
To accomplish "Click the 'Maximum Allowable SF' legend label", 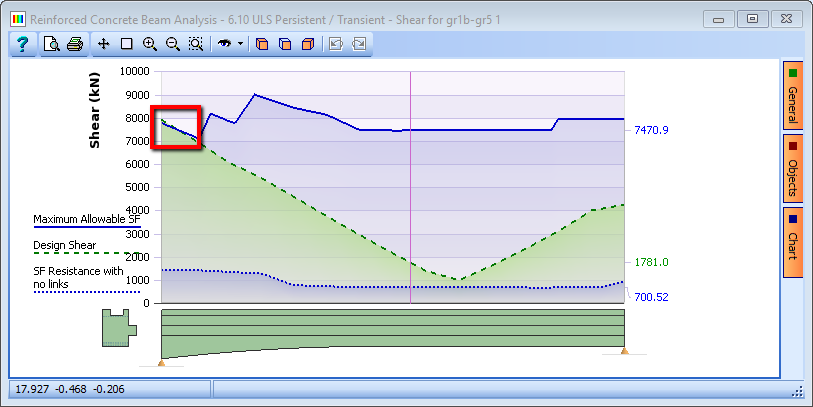I will click(x=87, y=219).
